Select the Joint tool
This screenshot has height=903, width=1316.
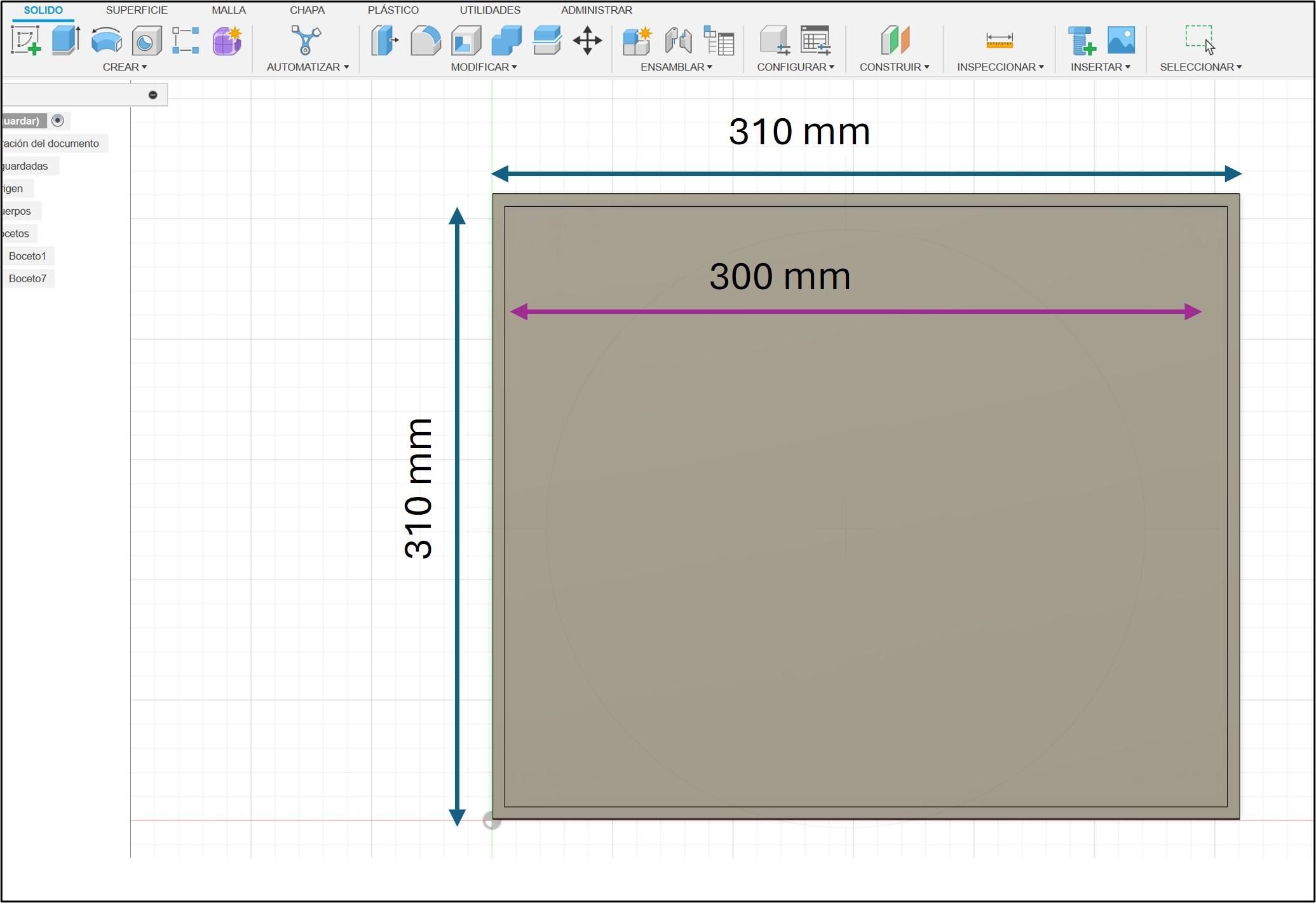[x=679, y=41]
